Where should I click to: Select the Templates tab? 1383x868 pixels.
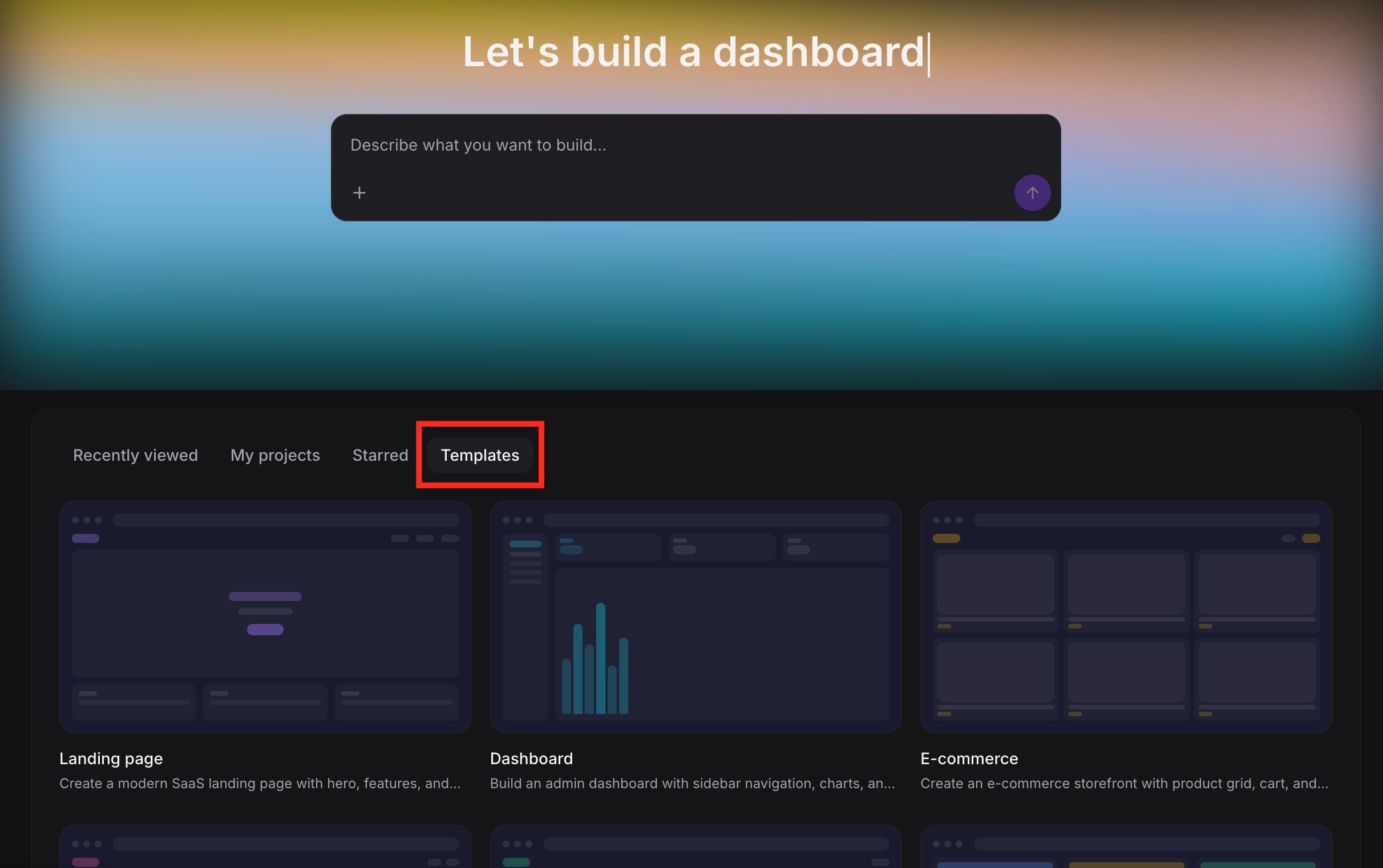pos(480,455)
